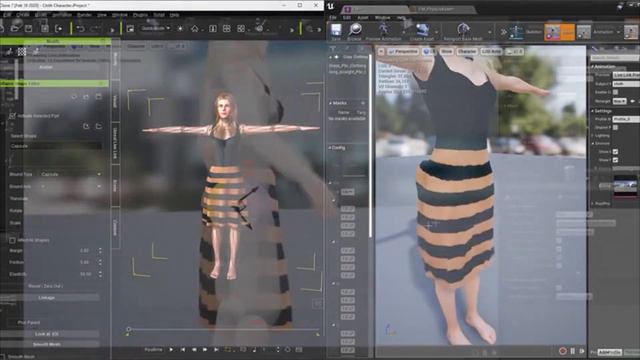Click the brush paint icon in left toolbar
Screen dimensions: 640x360
(259, 27)
